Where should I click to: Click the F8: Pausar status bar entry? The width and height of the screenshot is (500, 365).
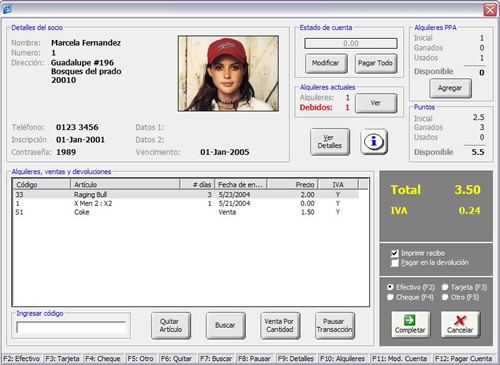point(254,359)
